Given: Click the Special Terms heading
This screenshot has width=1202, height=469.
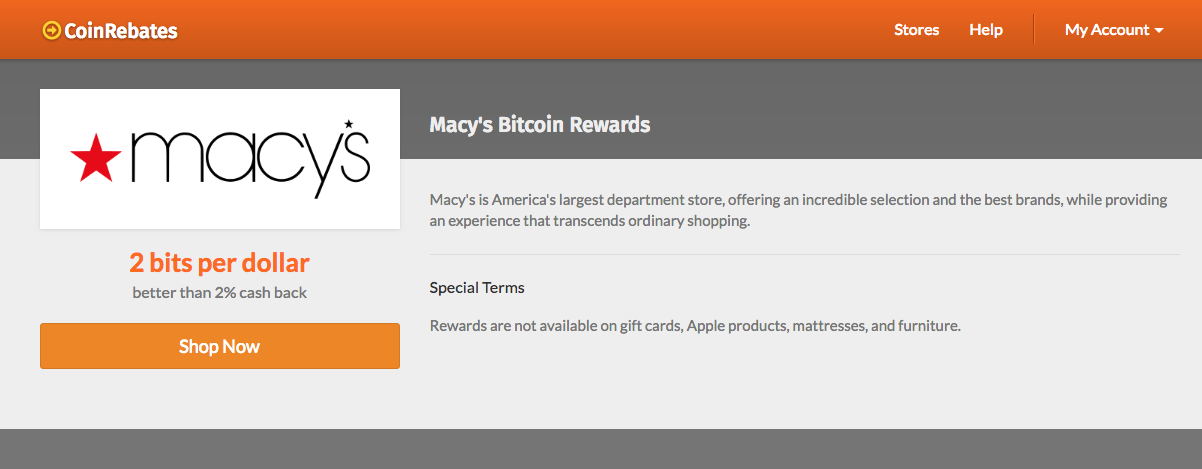Looking at the screenshot, I should tap(477, 288).
